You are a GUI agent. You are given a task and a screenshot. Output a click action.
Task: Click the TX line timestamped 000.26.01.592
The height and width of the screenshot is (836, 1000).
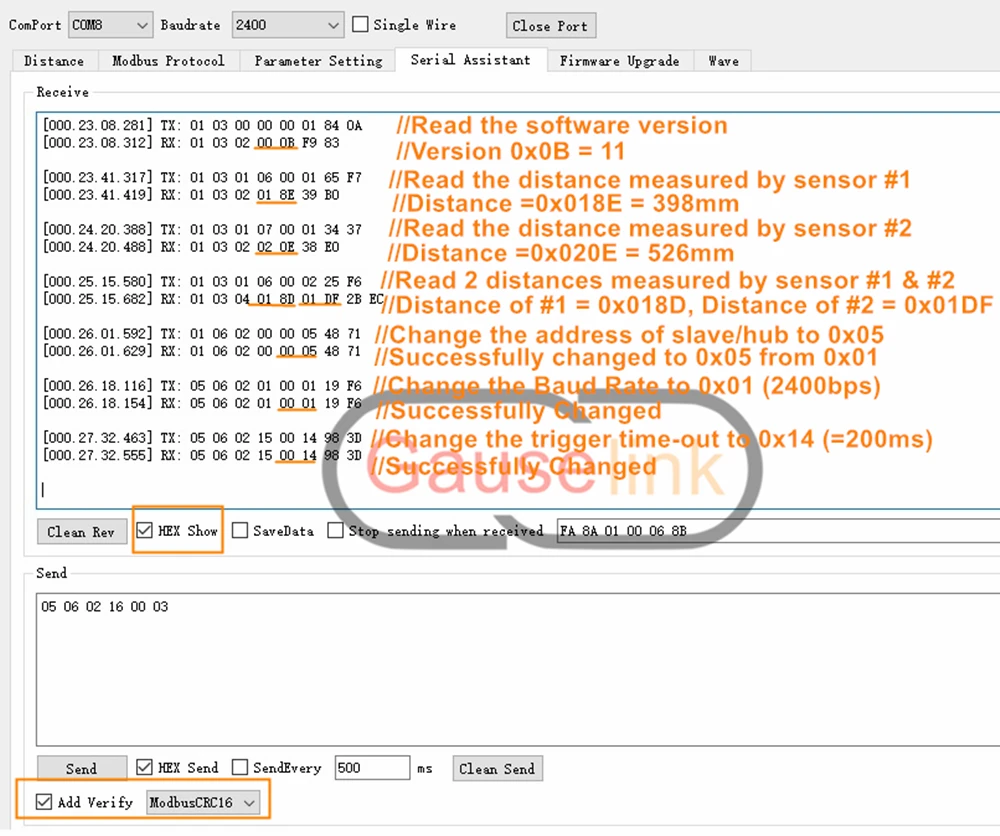click(202, 334)
